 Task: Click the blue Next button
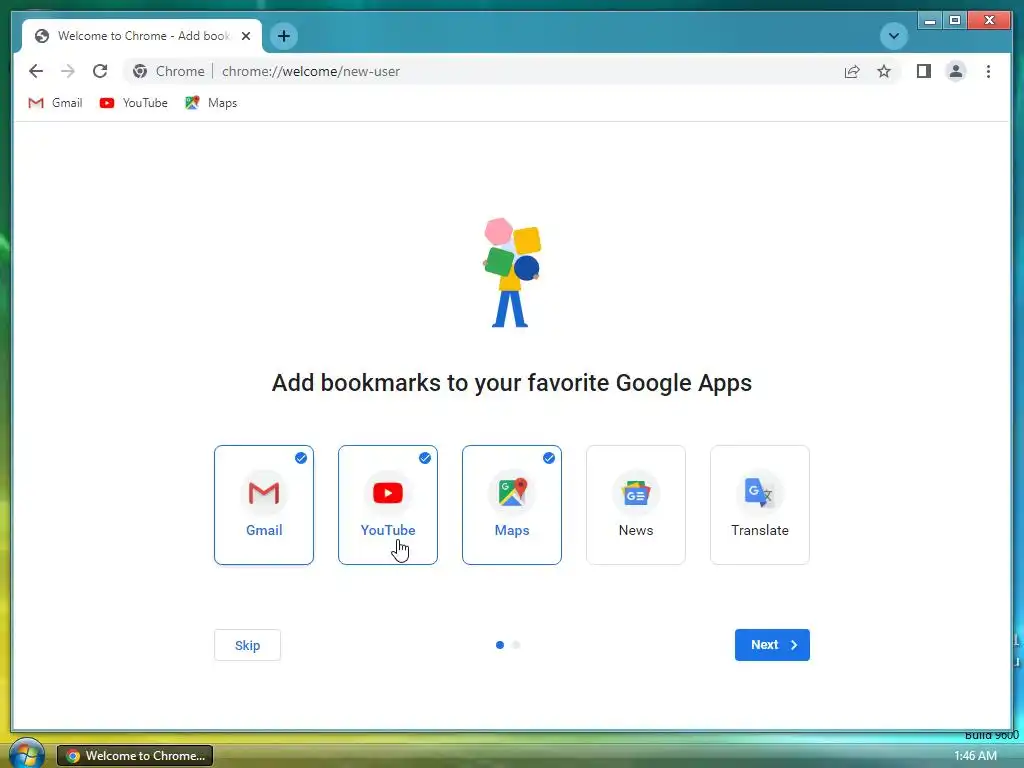click(x=772, y=645)
